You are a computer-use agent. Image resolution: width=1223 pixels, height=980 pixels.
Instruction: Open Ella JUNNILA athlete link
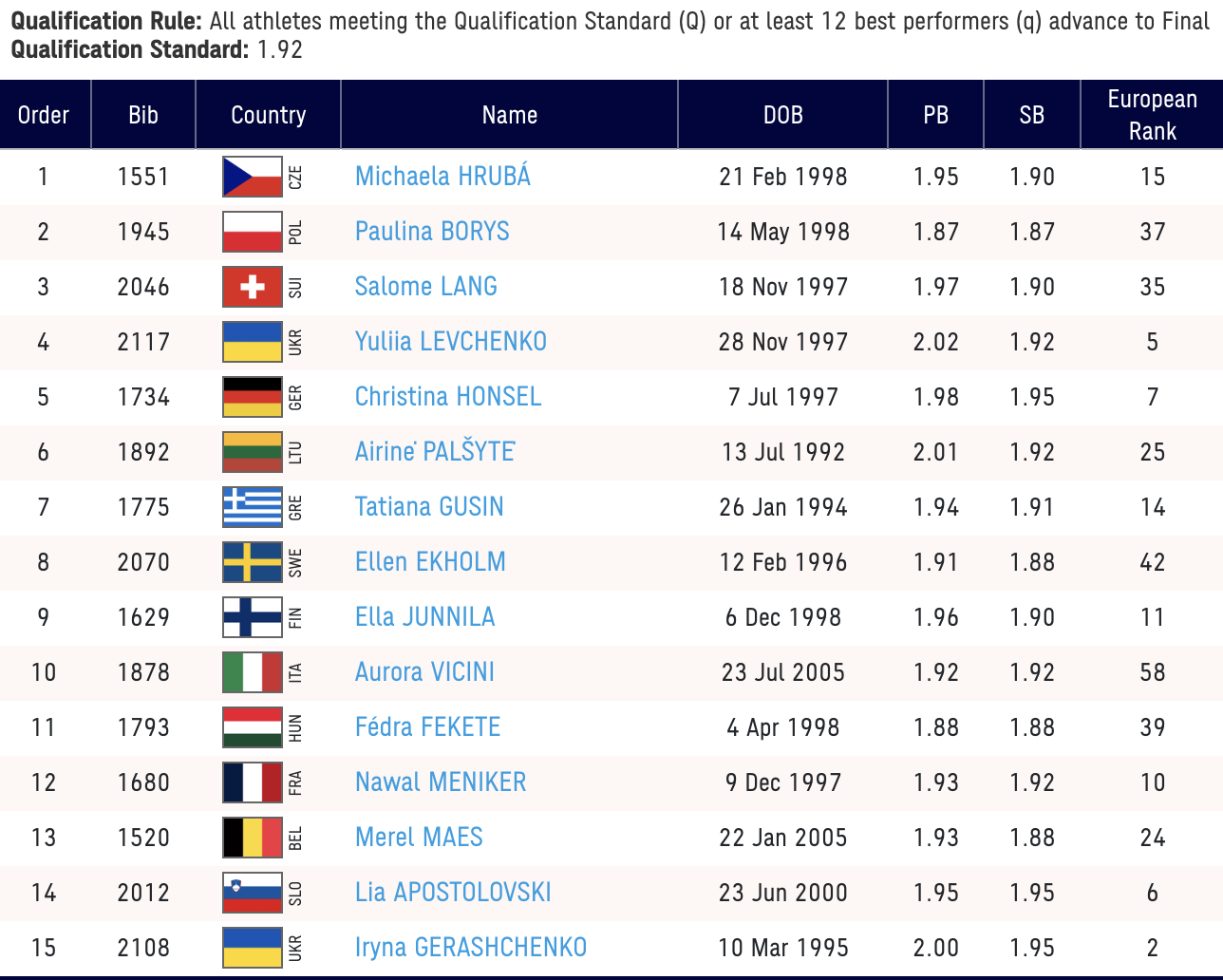424,617
